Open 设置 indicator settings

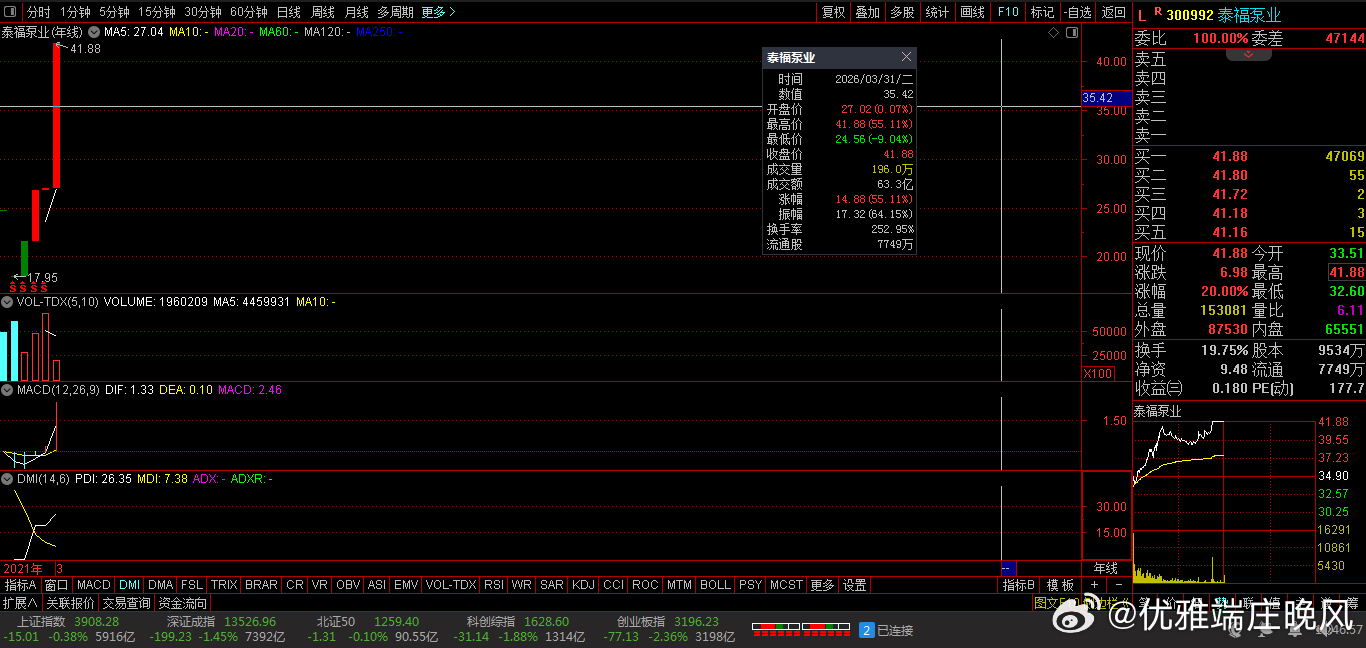(854, 585)
